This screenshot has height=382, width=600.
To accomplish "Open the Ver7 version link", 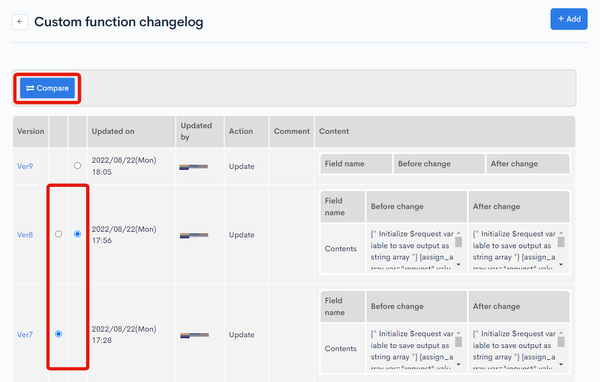I will click(25, 335).
